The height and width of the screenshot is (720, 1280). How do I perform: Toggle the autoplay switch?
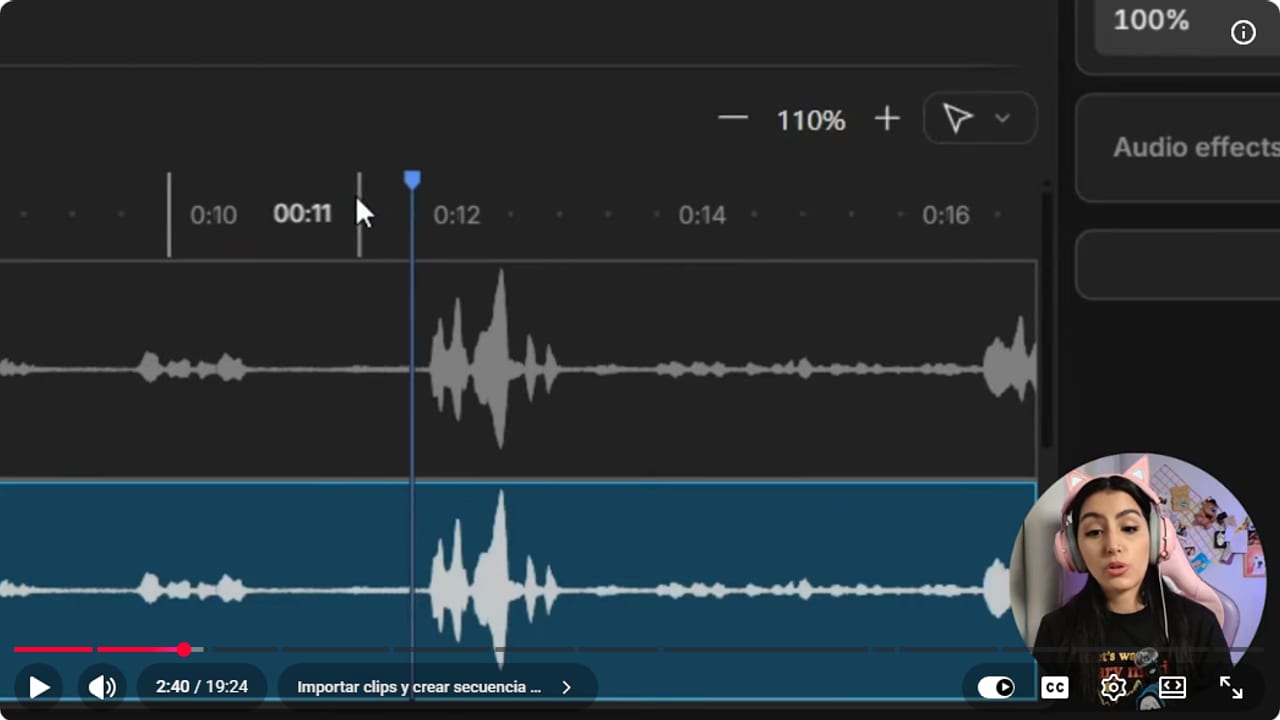tap(995, 687)
